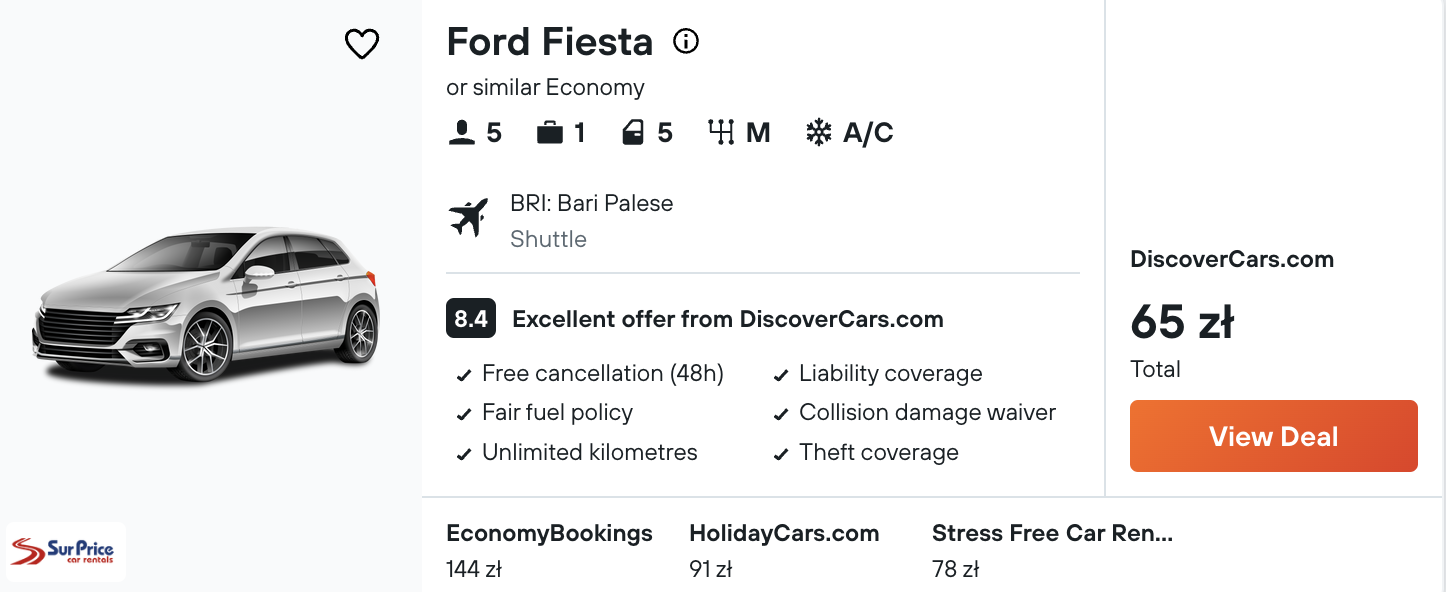
Task: Click the BRI: Bari Palese location text
Action: pyautogui.click(x=592, y=203)
